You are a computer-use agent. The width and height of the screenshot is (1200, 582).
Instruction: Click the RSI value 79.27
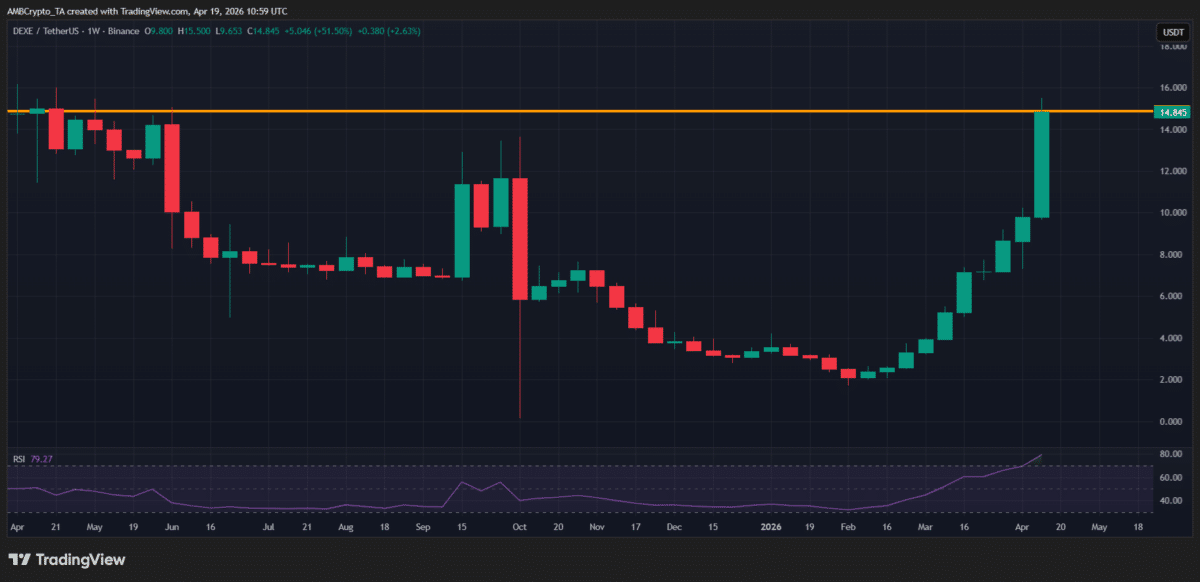[x=41, y=459]
